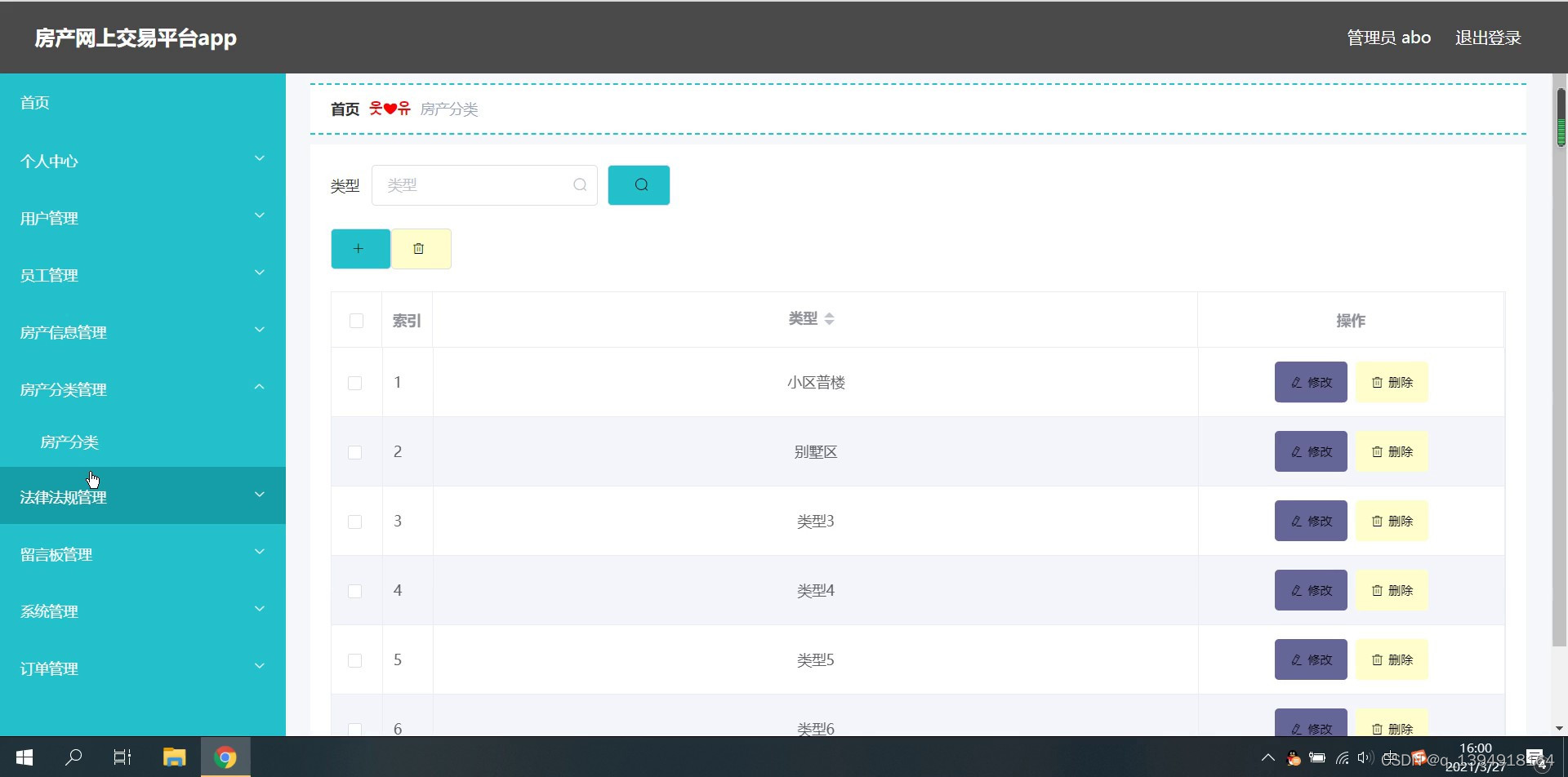1568x777 pixels.
Task: Toggle the select-all checkbox in table header
Action: tap(356, 321)
